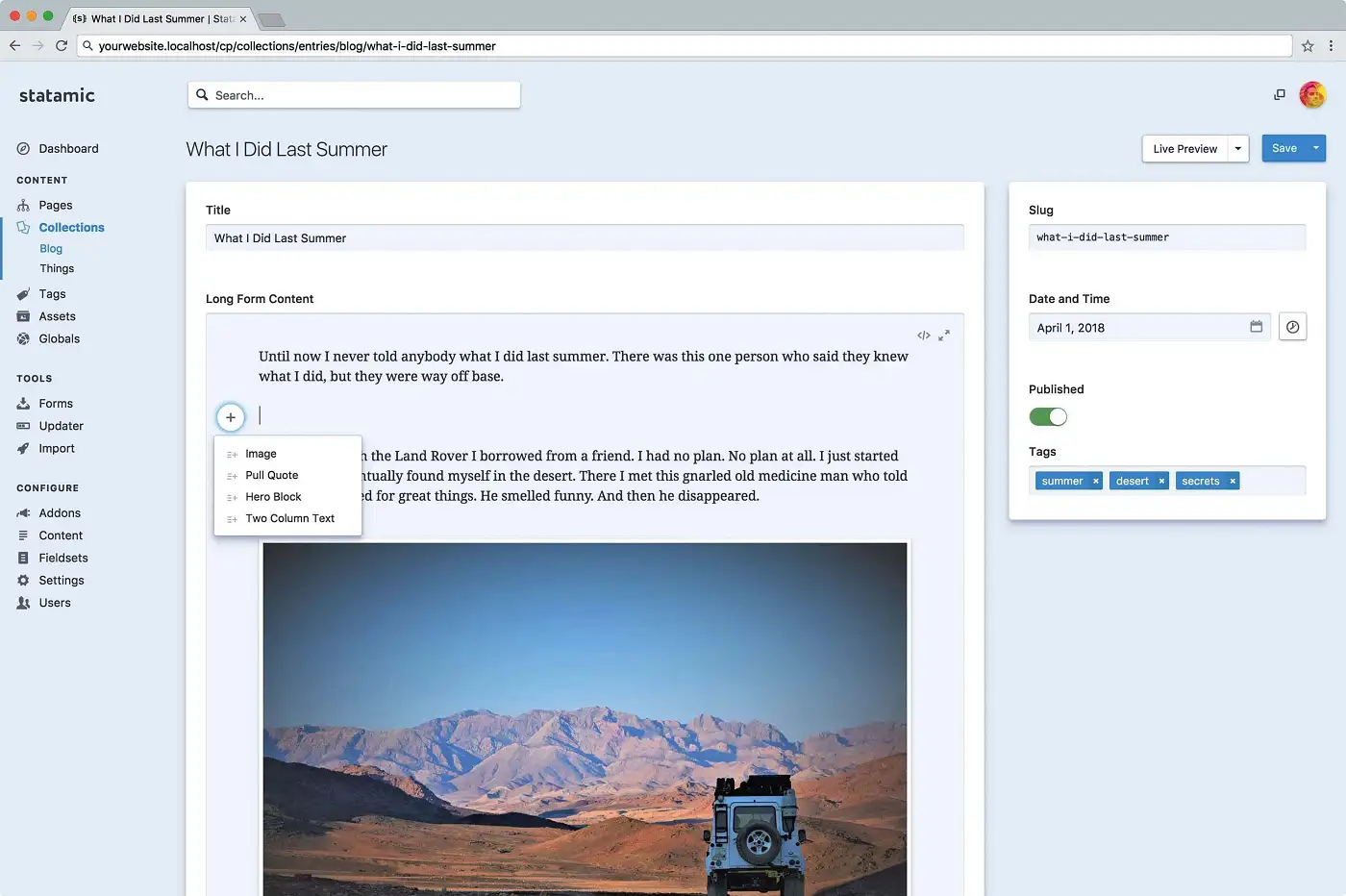Click into the Tags field empty area

(x=1272, y=481)
